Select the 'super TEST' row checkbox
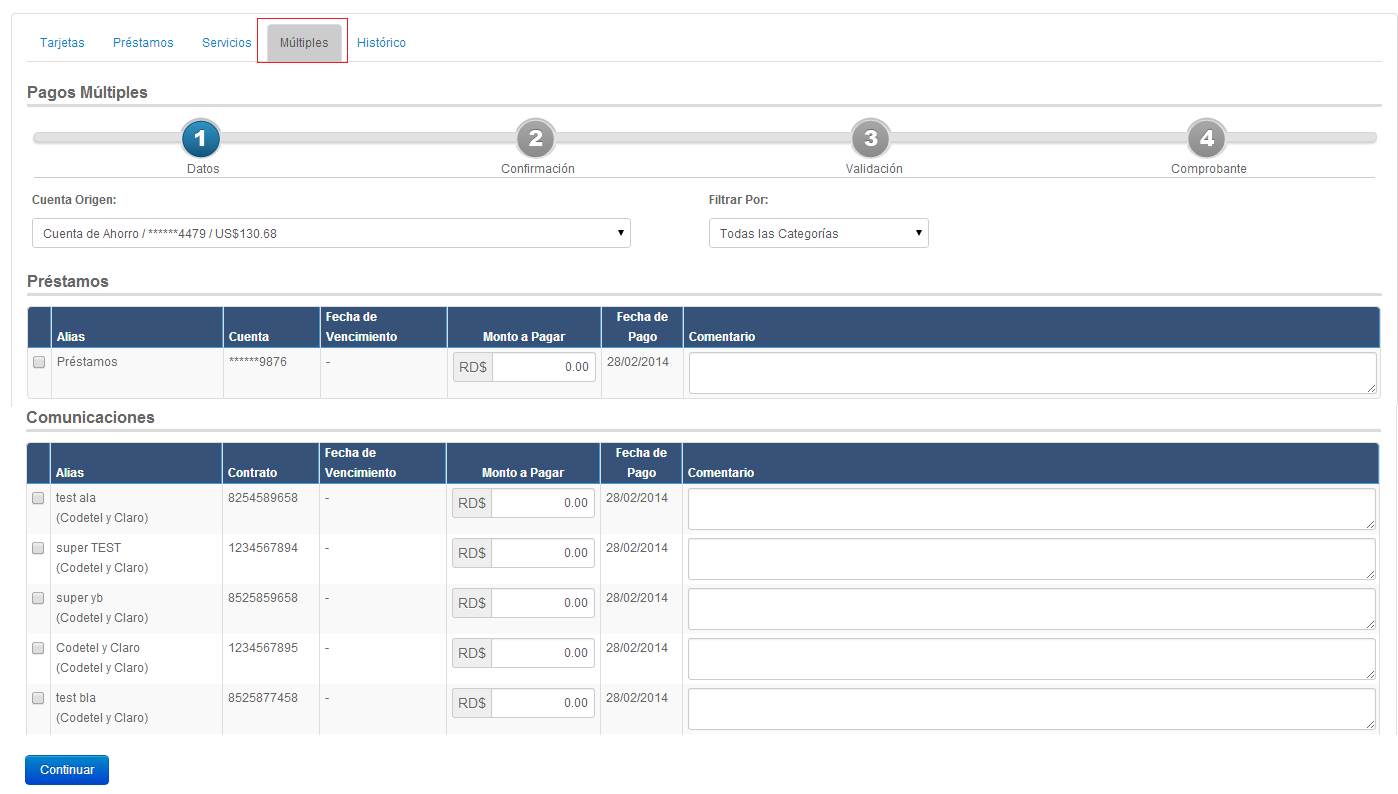The height and width of the screenshot is (794, 1398). (38, 548)
